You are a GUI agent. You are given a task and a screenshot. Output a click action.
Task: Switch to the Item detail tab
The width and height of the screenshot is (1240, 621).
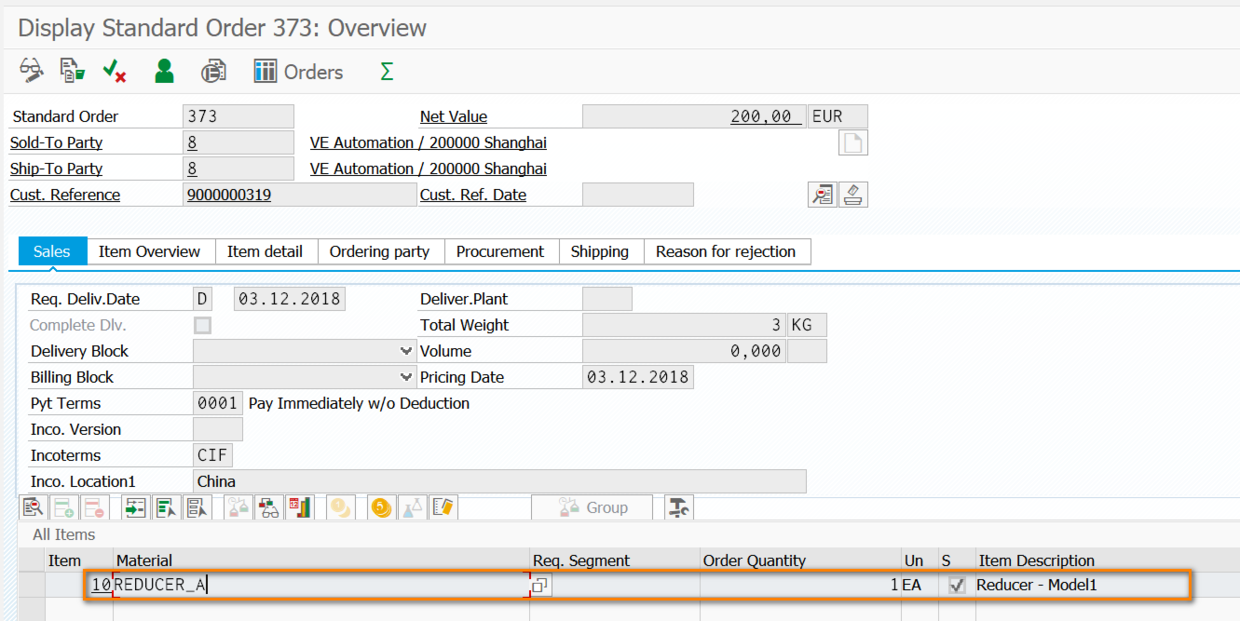(265, 252)
